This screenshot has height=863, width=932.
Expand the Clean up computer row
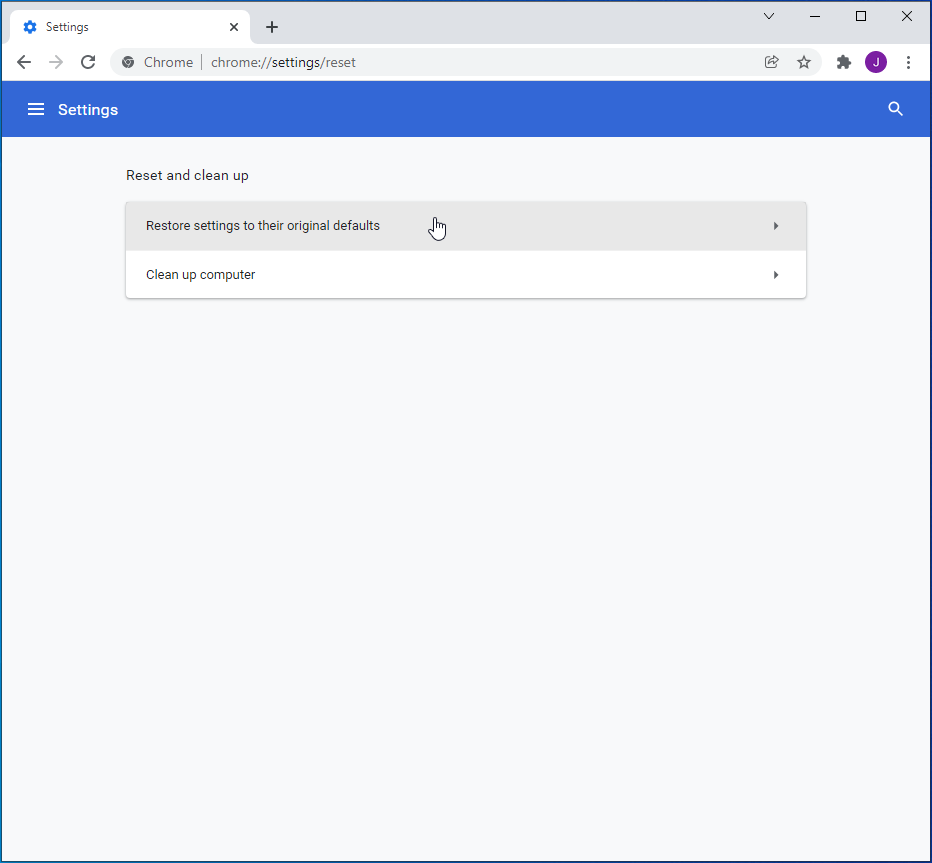[776, 274]
